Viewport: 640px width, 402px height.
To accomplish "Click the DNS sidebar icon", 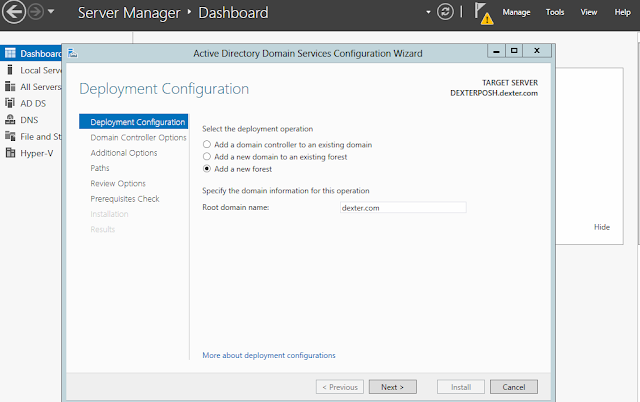I will coord(10,120).
